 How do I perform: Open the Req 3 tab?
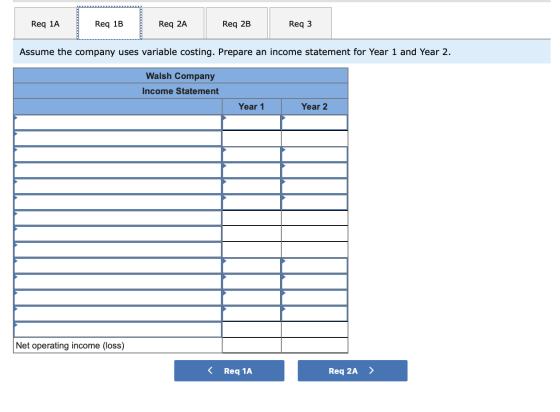[300, 24]
